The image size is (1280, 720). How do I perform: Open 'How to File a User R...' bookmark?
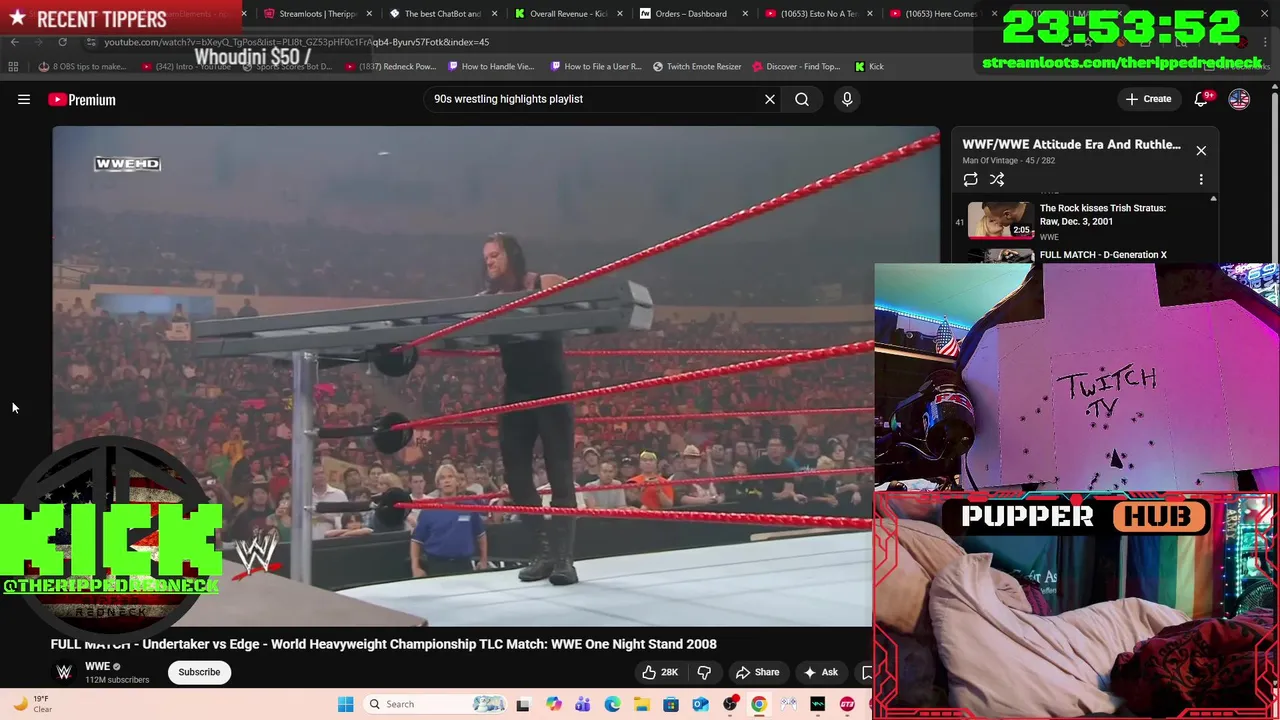pyautogui.click(x=596, y=67)
